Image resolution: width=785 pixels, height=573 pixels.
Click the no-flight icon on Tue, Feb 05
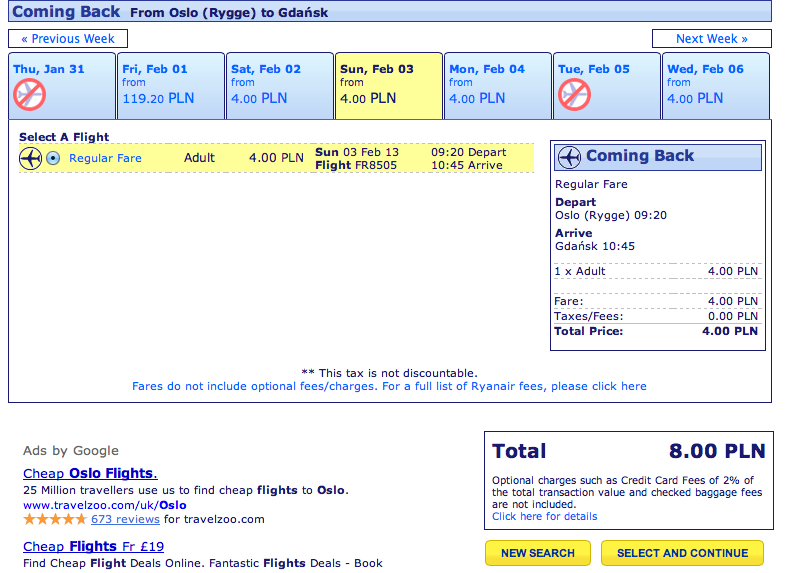coord(574,95)
